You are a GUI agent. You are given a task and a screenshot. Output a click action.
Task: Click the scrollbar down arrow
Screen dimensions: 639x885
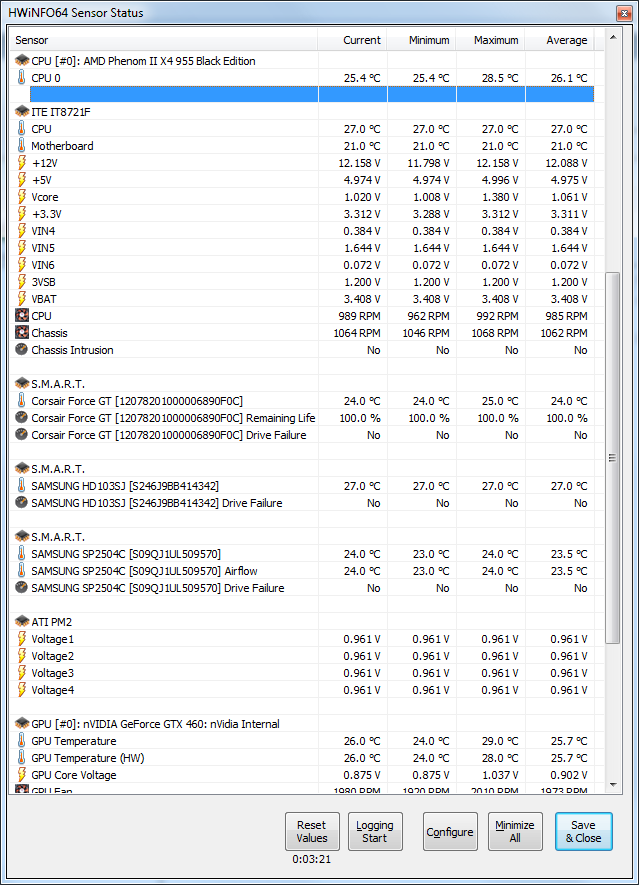point(613,785)
